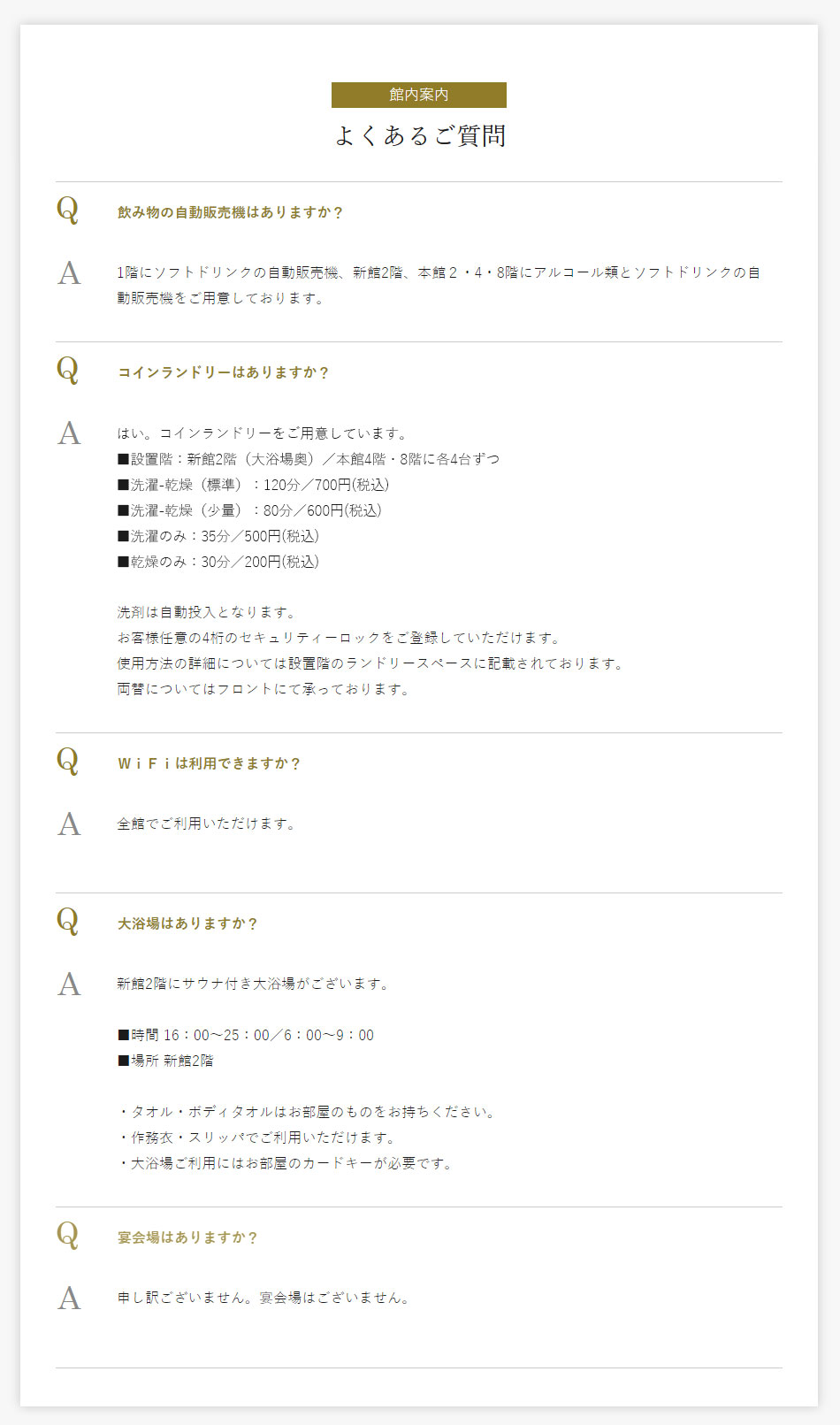
Task: Click the よくあるご質問 heading
Action: coord(420,135)
